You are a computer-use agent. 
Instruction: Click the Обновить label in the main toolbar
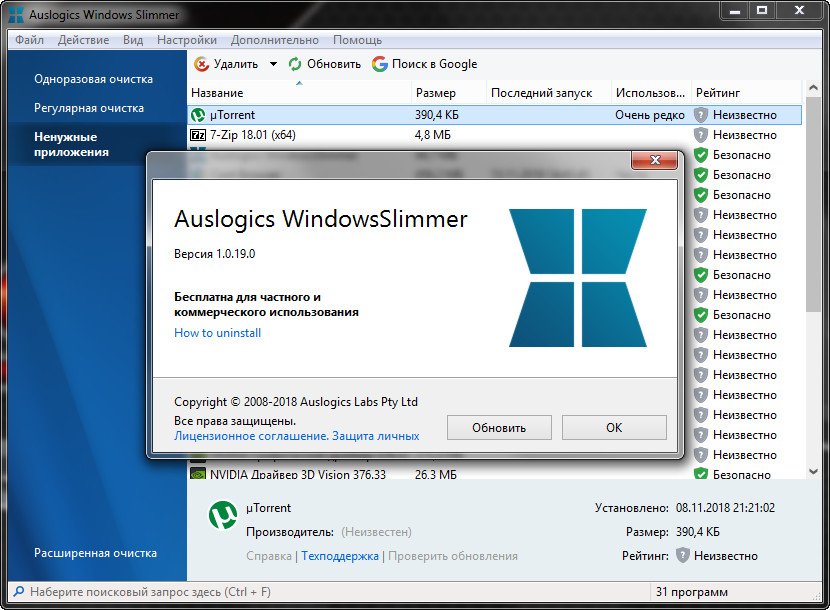[334, 65]
